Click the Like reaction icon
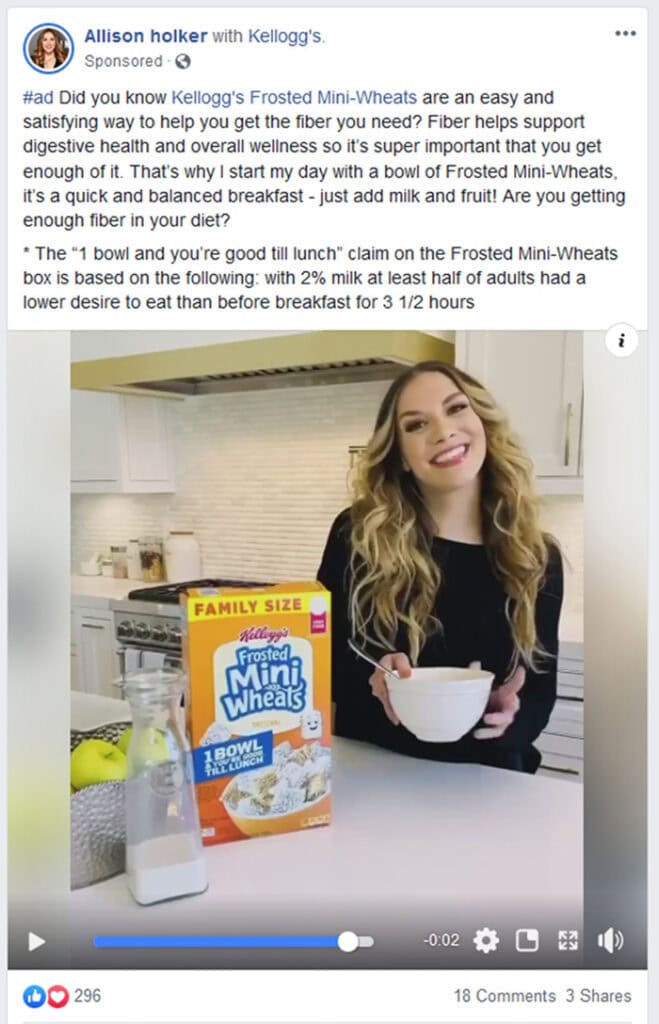Image resolution: width=659 pixels, height=1024 pixels. (x=33, y=996)
